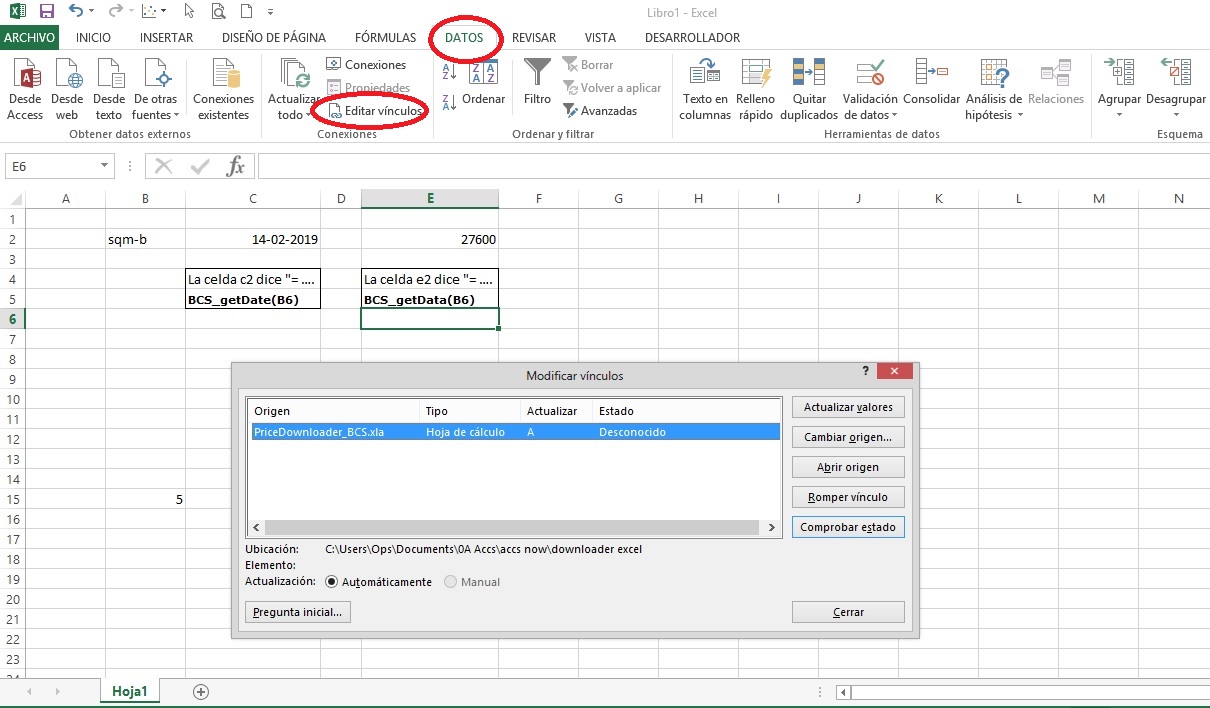
Task: Click the Save icon in quick access toolbar
Action: point(46,12)
